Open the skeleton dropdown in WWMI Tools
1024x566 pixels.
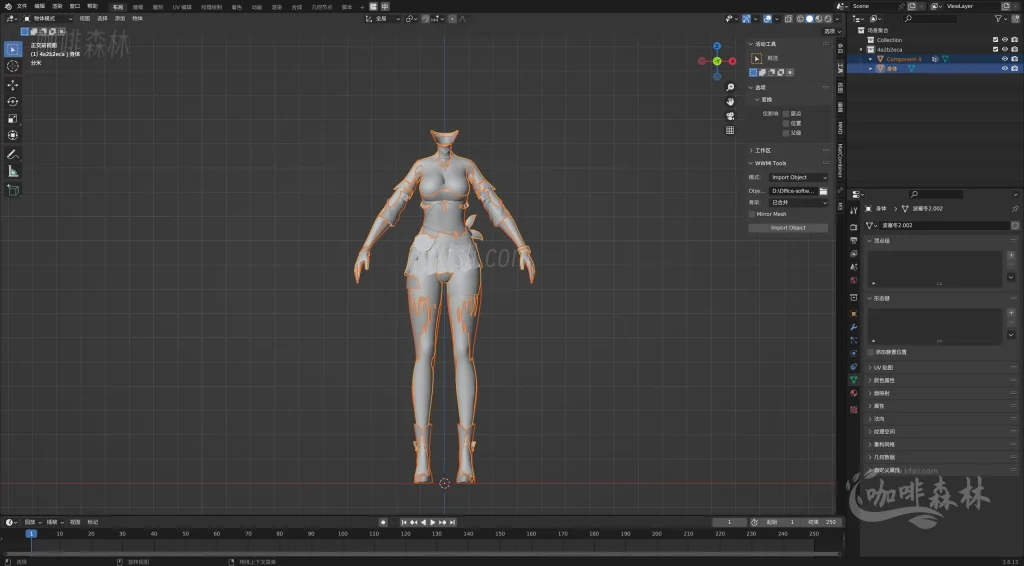click(x=799, y=202)
